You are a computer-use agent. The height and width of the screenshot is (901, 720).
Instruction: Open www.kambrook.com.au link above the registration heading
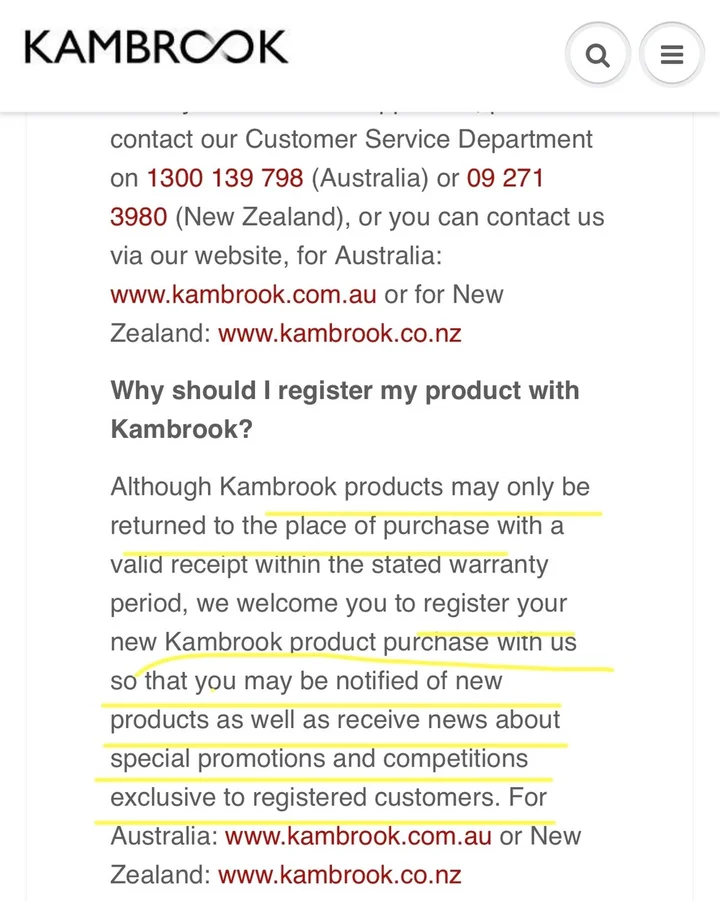(243, 295)
